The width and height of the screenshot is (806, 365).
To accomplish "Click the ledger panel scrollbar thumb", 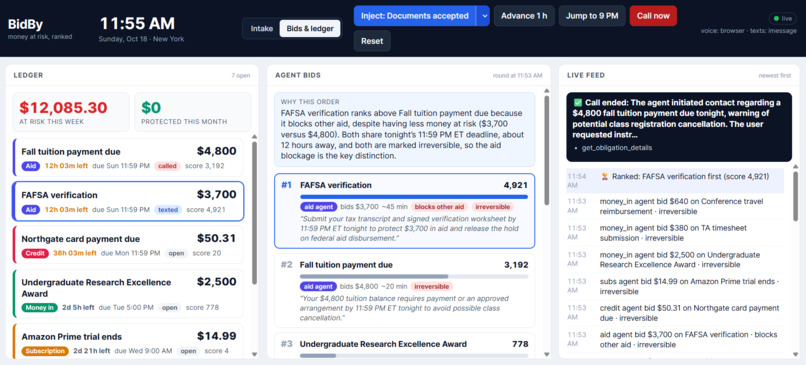I will (x=254, y=213).
